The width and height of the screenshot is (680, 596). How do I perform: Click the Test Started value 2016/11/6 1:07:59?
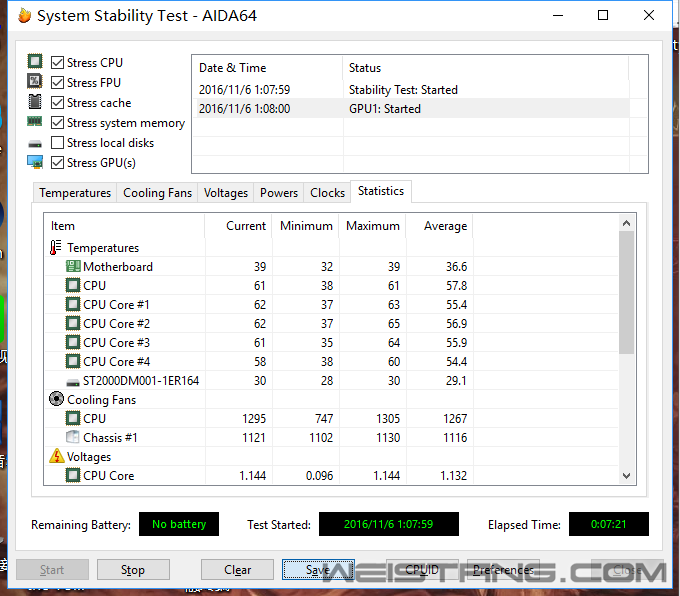(389, 524)
